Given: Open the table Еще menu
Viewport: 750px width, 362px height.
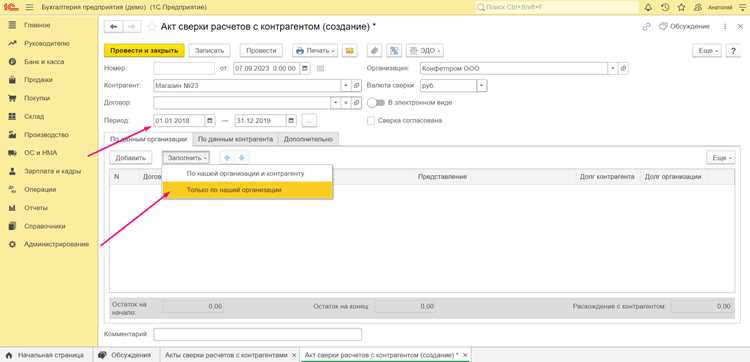Looking at the screenshot, I should click(x=720, y=157).
